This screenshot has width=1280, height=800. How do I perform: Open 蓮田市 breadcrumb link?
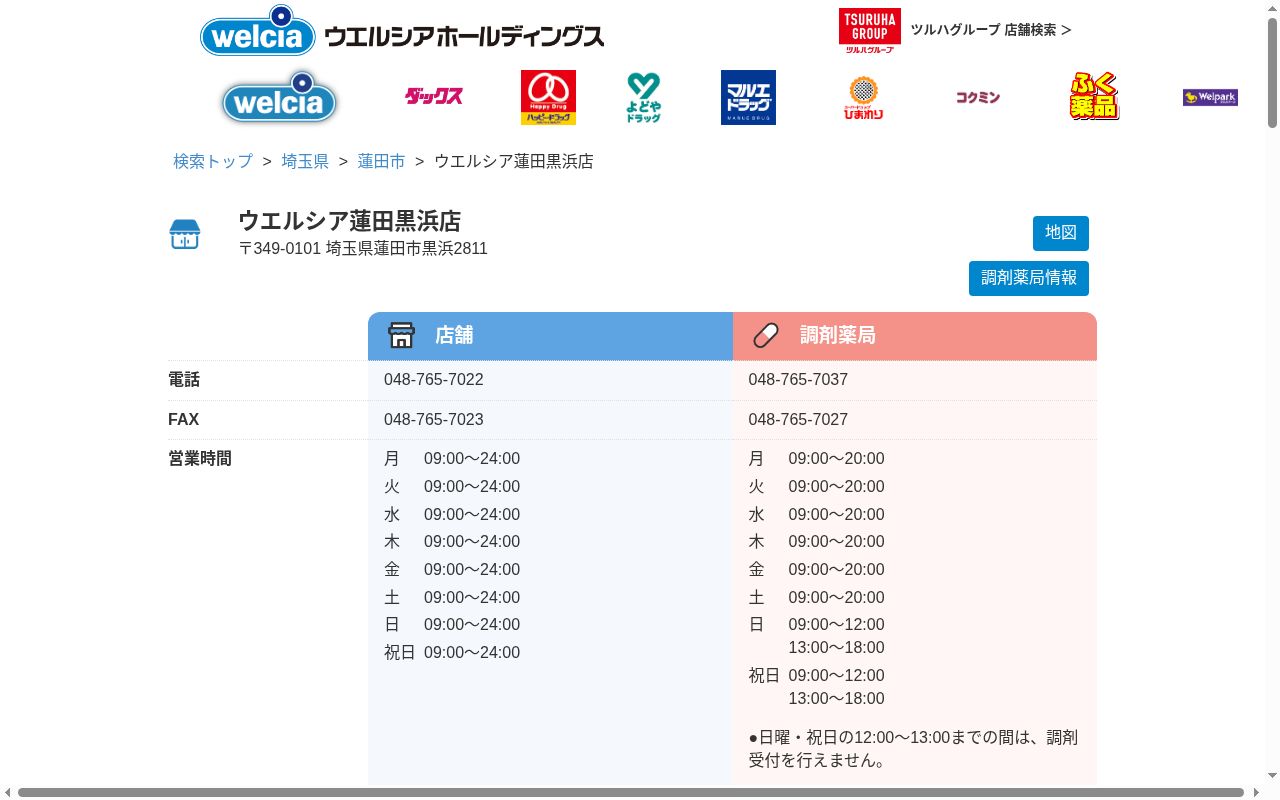tap(381, 161)
